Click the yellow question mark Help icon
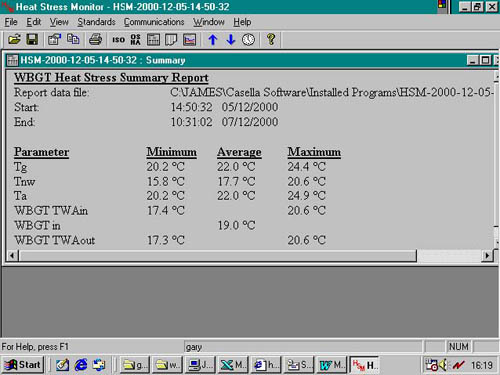The height and width of the screenshot is (375, 500). tap(271, 40)
